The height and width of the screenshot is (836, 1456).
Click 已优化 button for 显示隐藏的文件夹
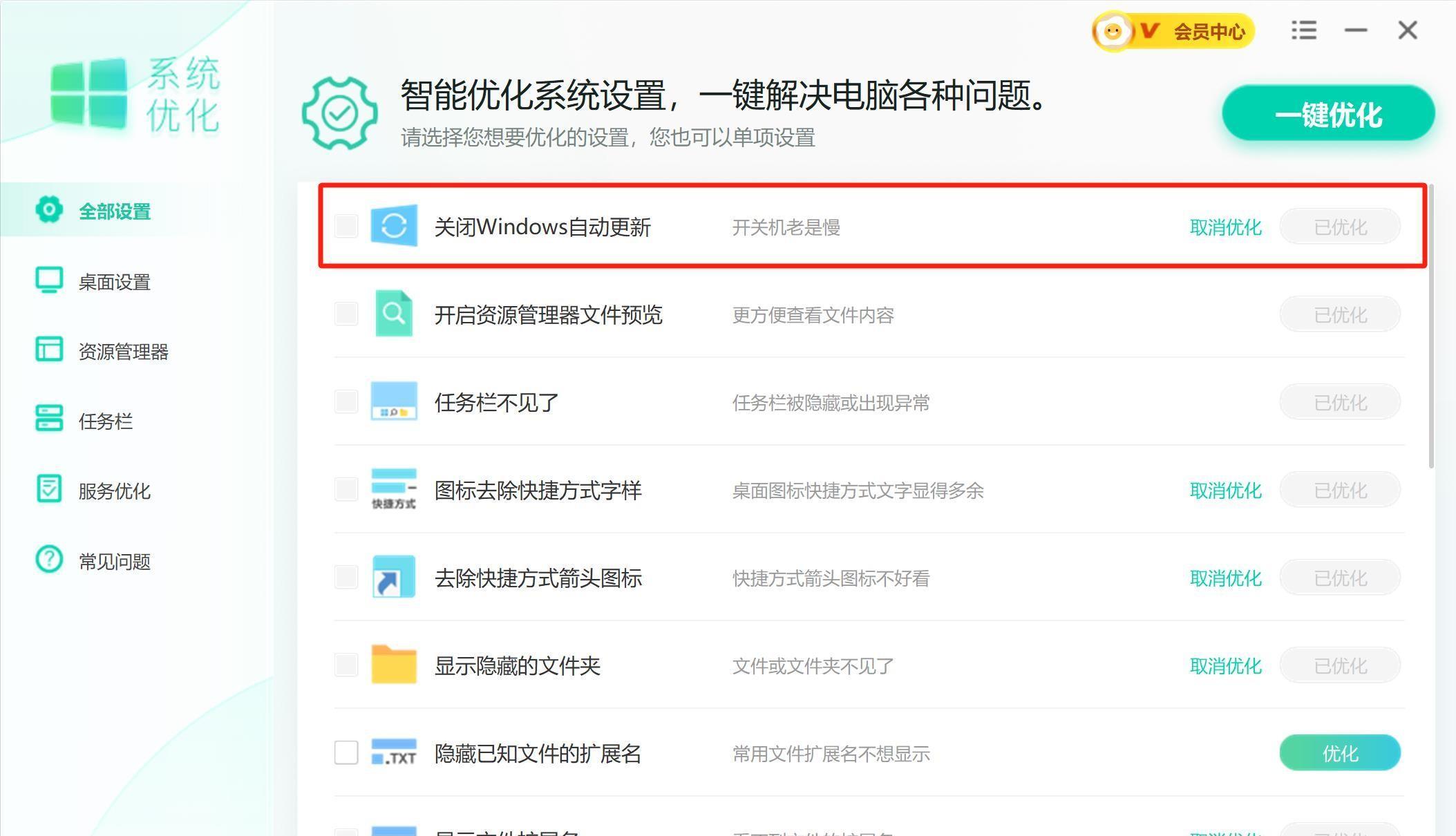point(1340,665)
